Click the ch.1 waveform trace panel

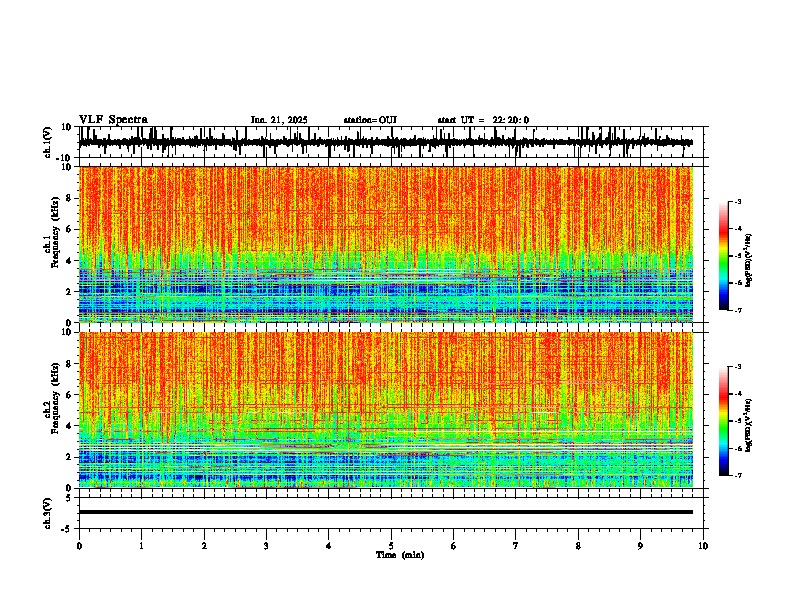(x=391, y=142)
